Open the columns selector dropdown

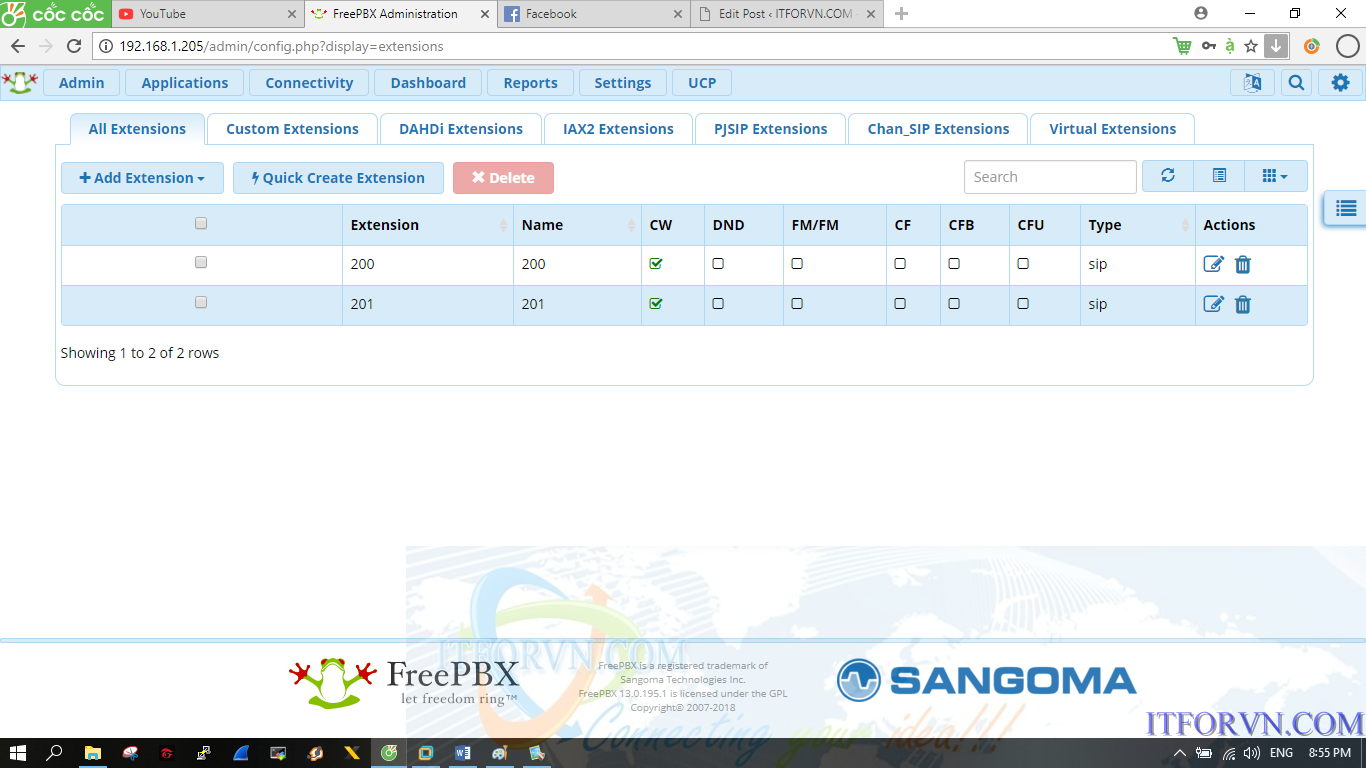[1275, 177]
